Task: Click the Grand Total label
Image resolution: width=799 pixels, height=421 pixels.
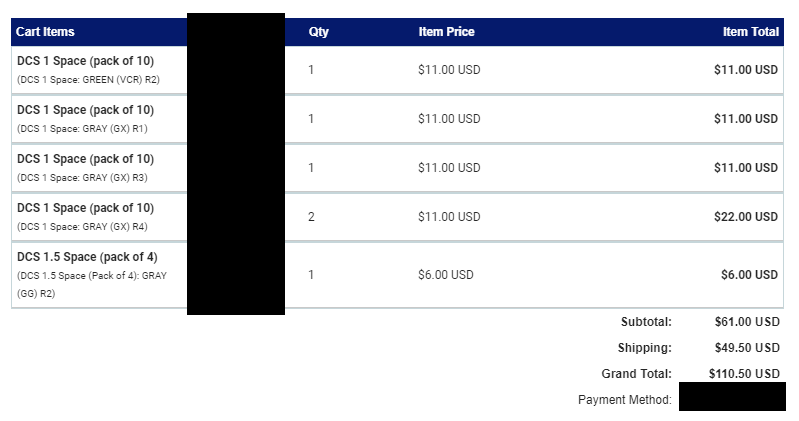Action: pyautogui.click(x=636, y=374)
